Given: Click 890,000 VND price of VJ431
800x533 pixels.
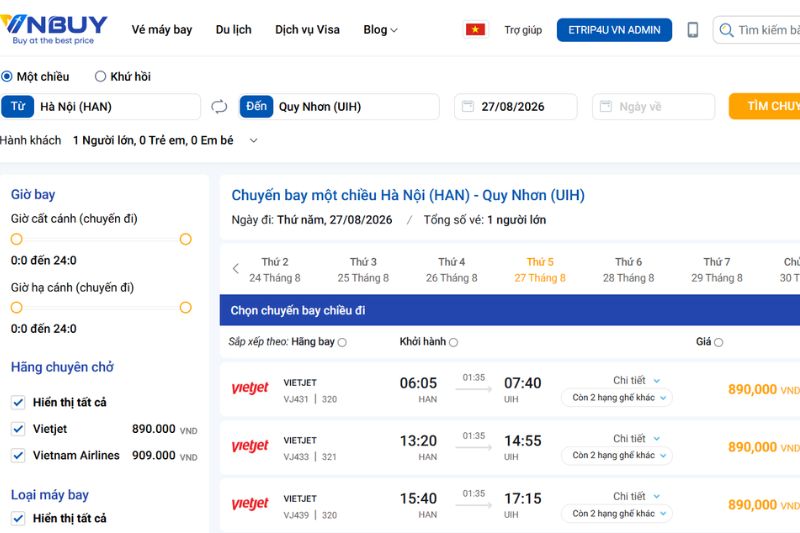Looking at the screenshot, I should (763, 390).
